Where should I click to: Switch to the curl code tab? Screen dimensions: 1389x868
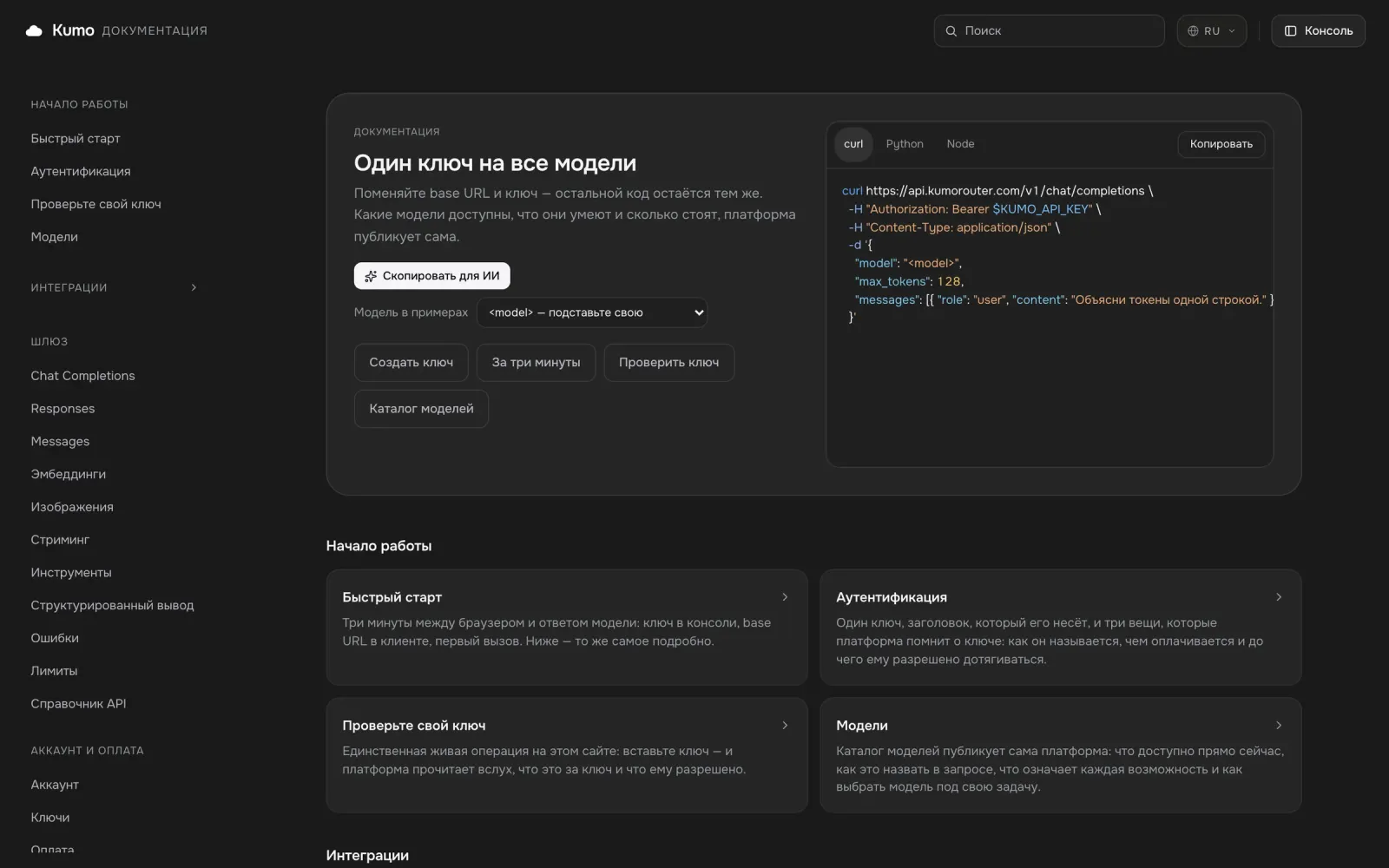853,144
